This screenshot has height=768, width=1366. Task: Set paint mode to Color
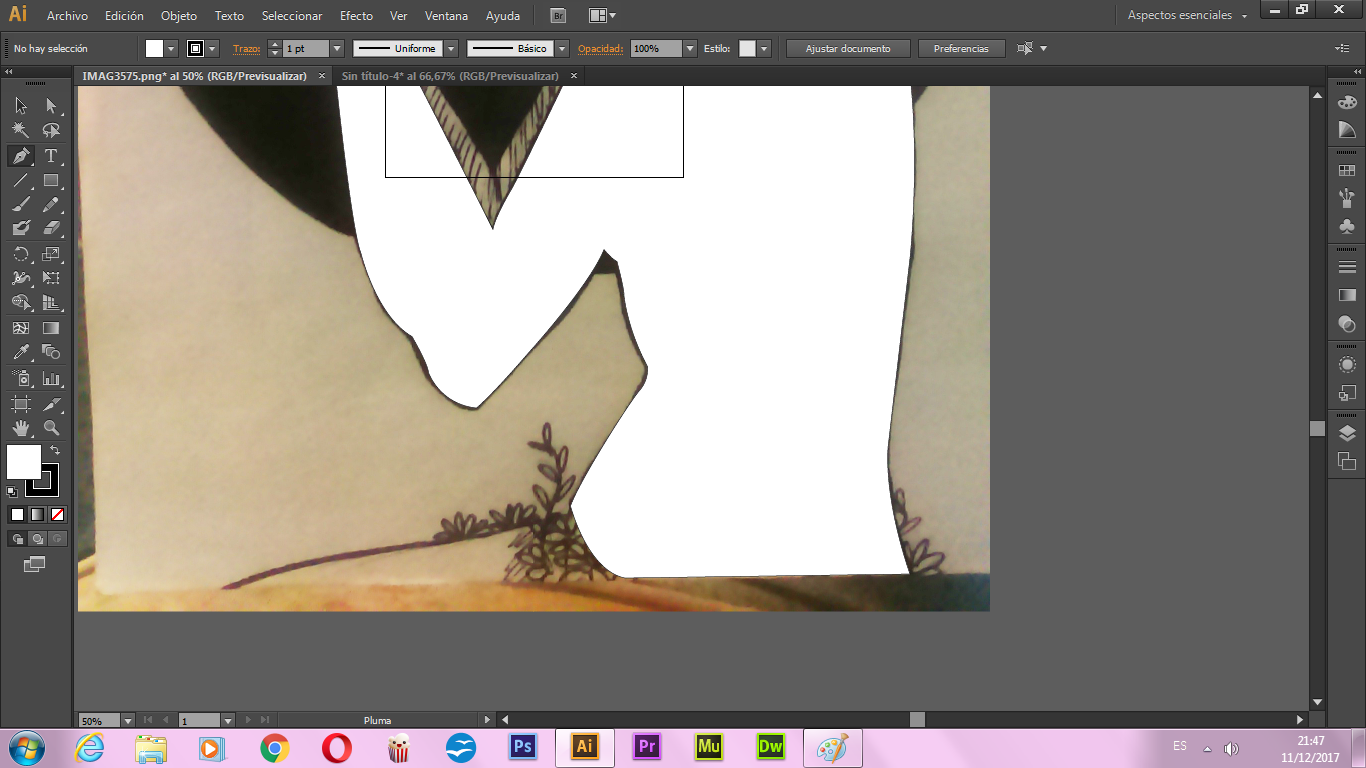coord(17,514)
